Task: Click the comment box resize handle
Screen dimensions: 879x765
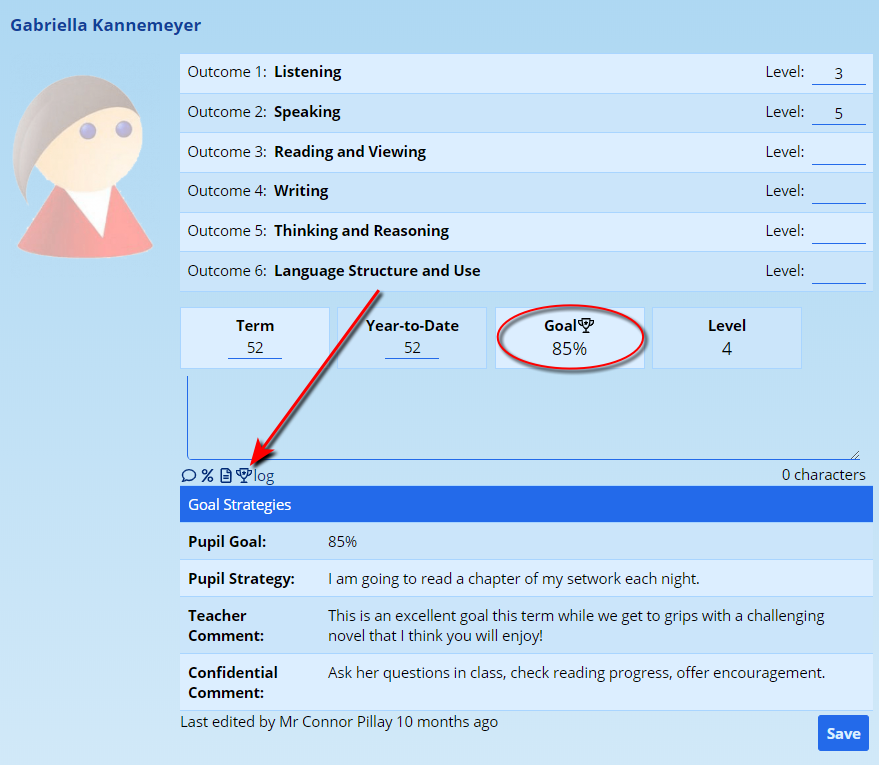Action: pos(854,454)
